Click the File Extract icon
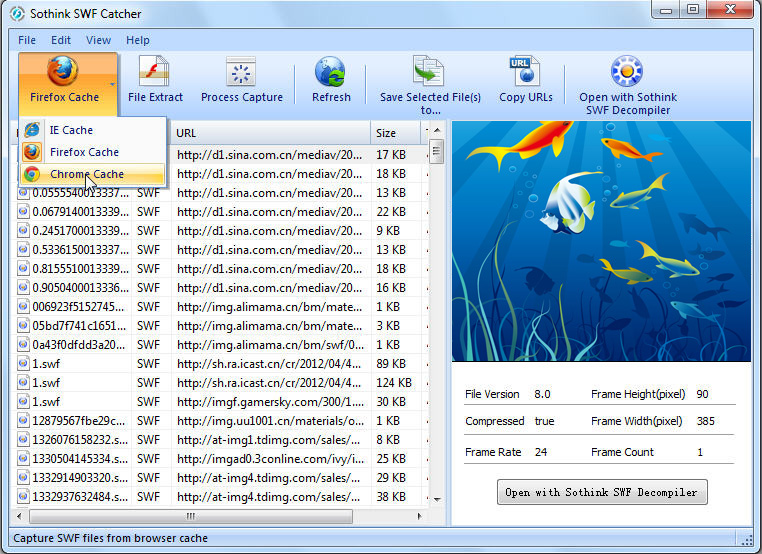This screenshot has width=762, height=554. (x=155, y=71)
